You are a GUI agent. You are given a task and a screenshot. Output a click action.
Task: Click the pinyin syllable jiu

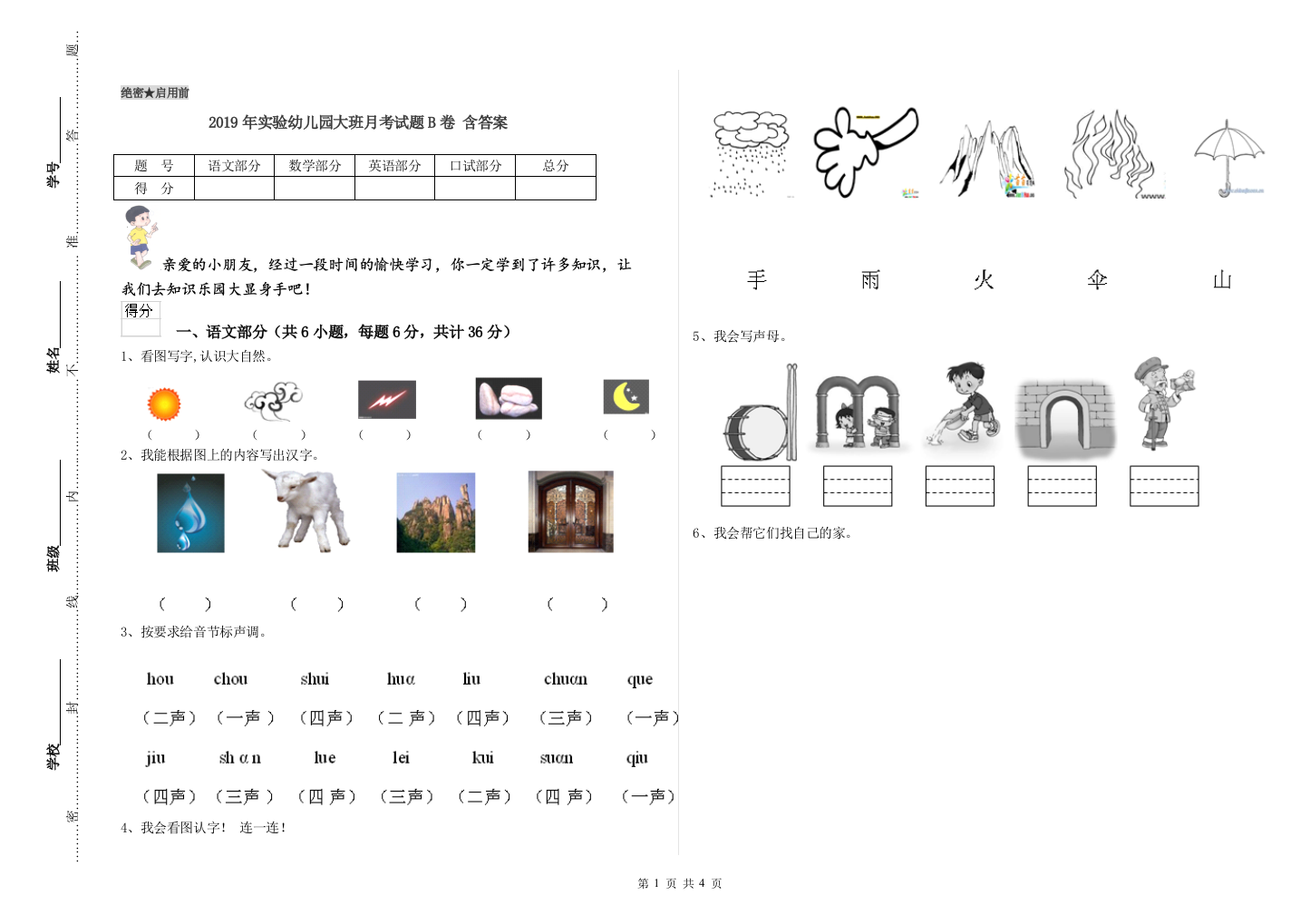[156, 757]
